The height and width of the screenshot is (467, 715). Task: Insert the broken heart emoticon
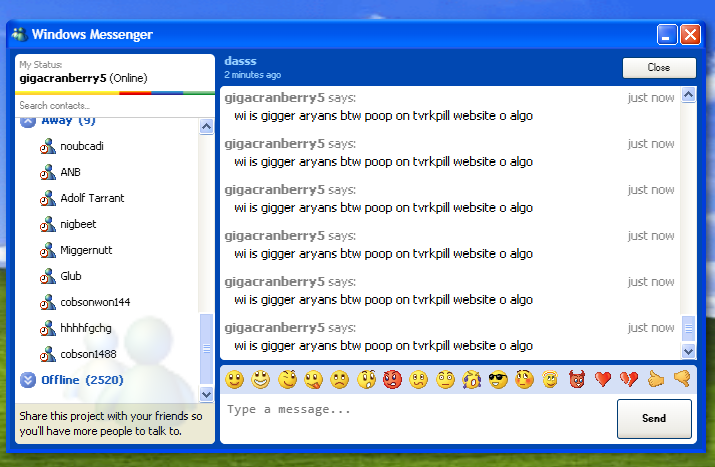pyautogui.click(x=629, y=379)
